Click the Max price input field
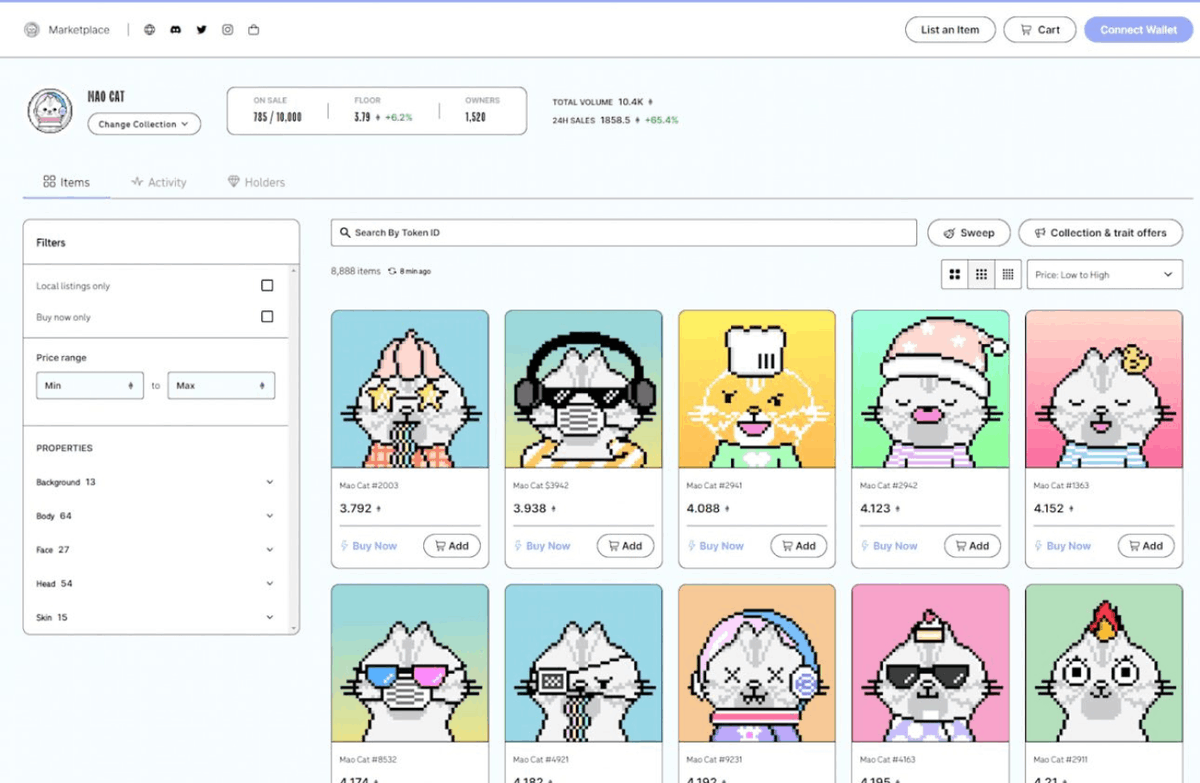 (x=221, y=386)
